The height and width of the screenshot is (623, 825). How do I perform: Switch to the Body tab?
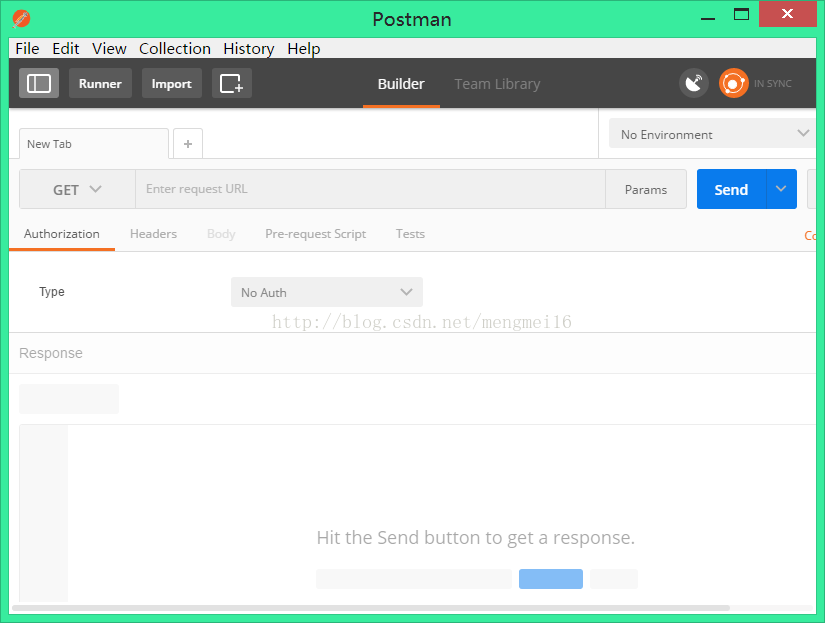(221, 234)
